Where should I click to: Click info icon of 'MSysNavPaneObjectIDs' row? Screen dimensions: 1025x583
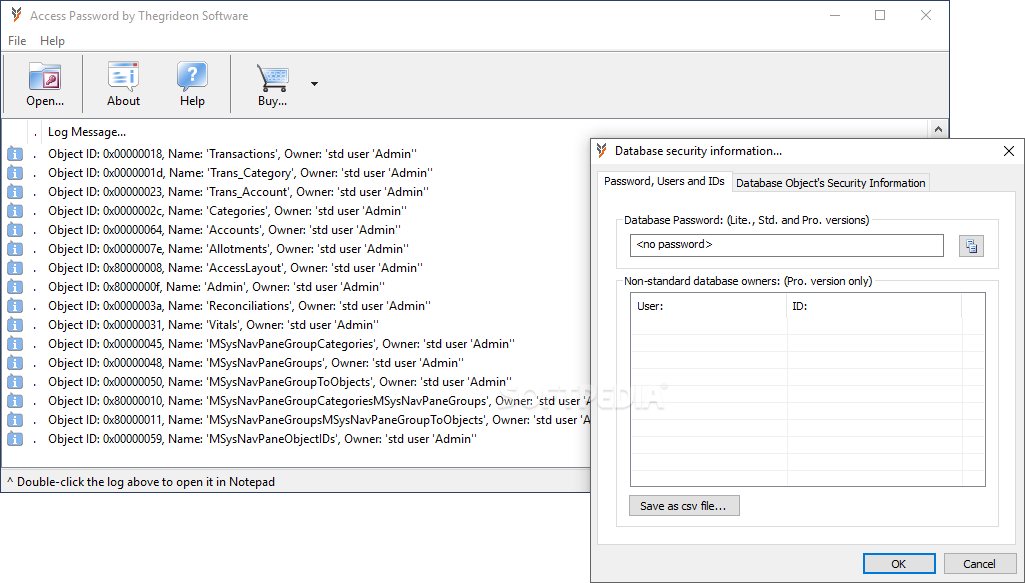coord(15,439)
